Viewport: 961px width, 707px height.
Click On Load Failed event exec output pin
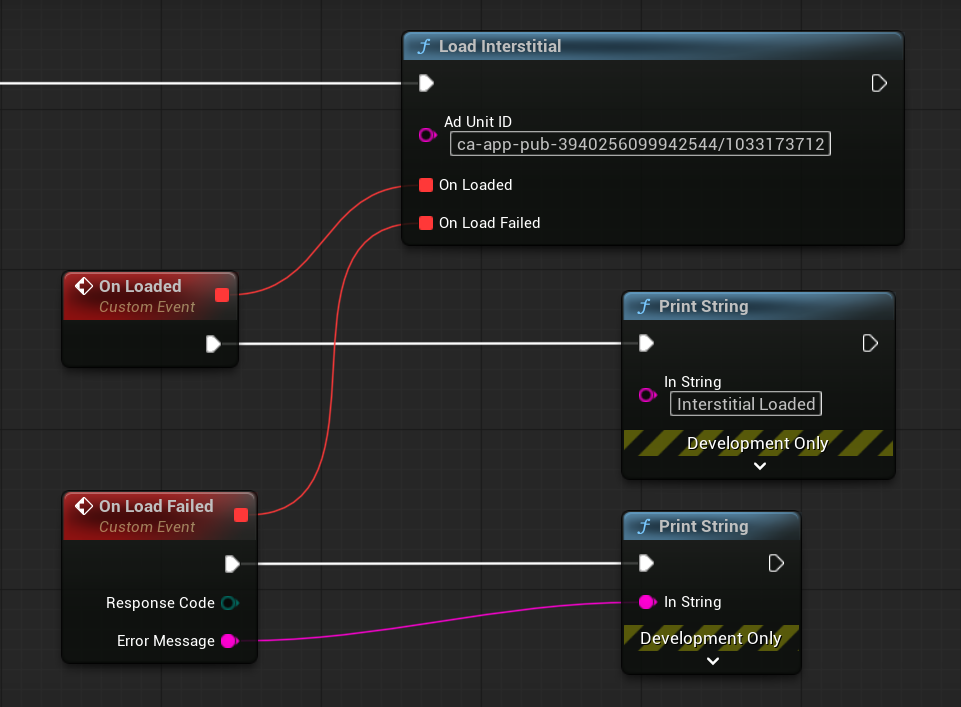pyautogui.click(x=232, y=564)
